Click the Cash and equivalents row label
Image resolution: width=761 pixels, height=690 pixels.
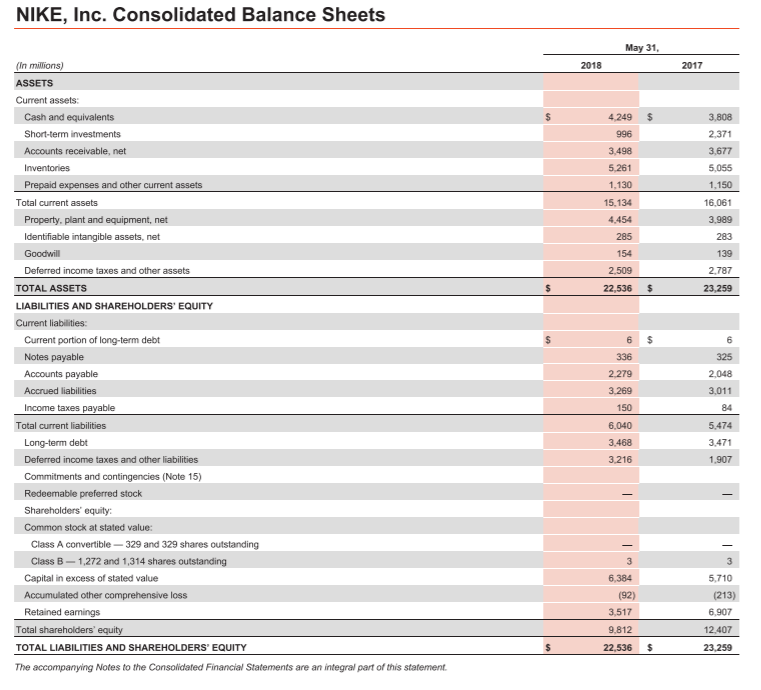tap(69, 117)
